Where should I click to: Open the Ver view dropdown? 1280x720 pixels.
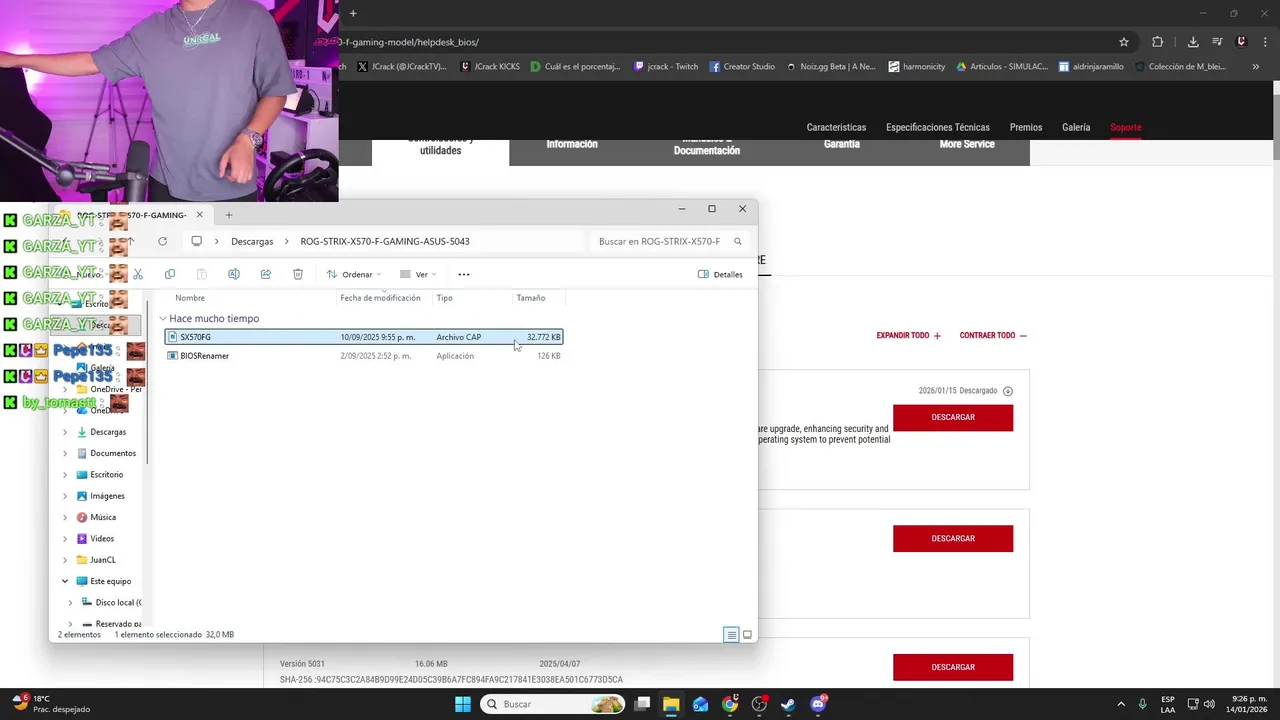[418, 274]
